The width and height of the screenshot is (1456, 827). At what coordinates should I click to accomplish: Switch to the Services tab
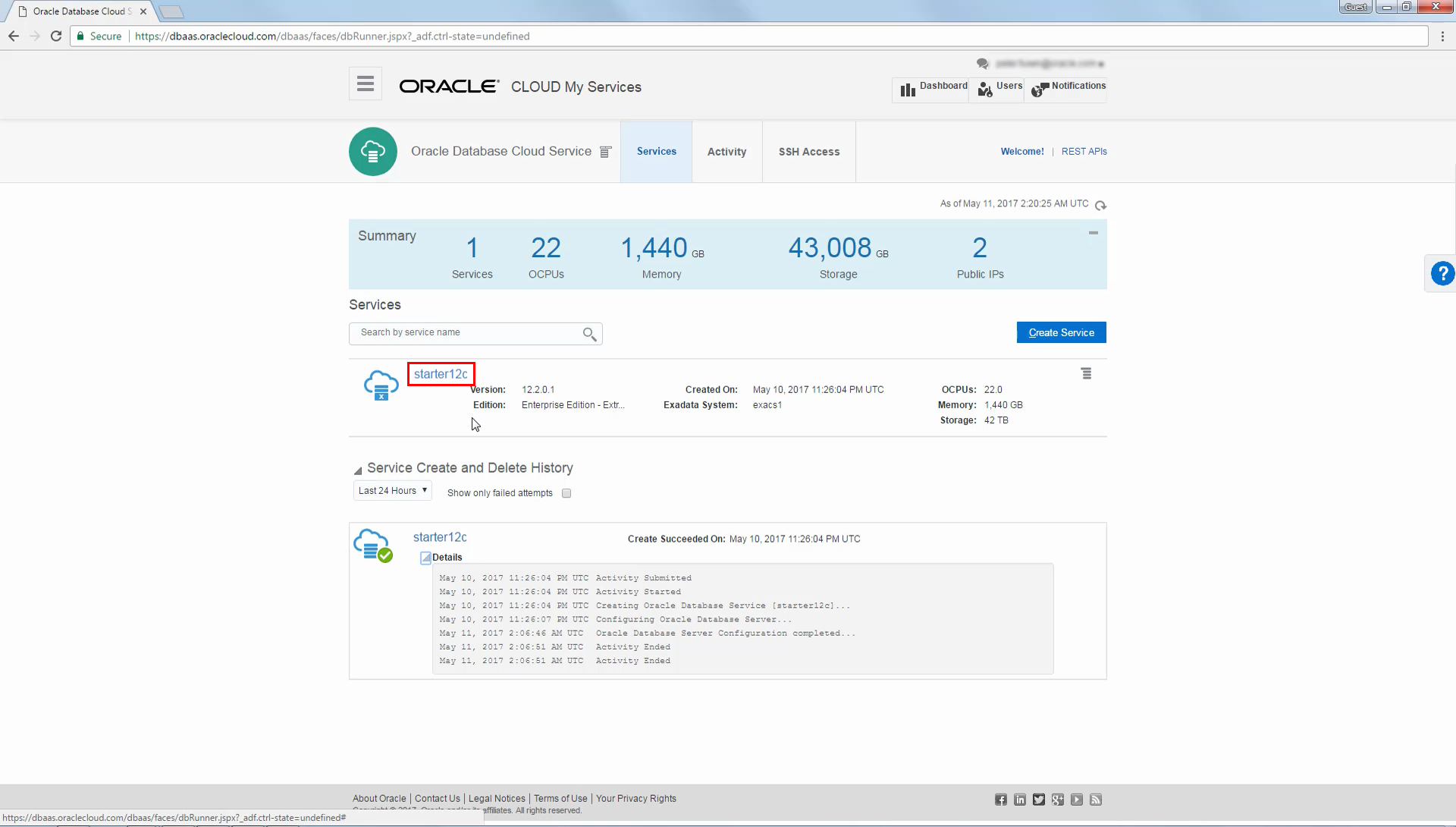tap(657, 152)
